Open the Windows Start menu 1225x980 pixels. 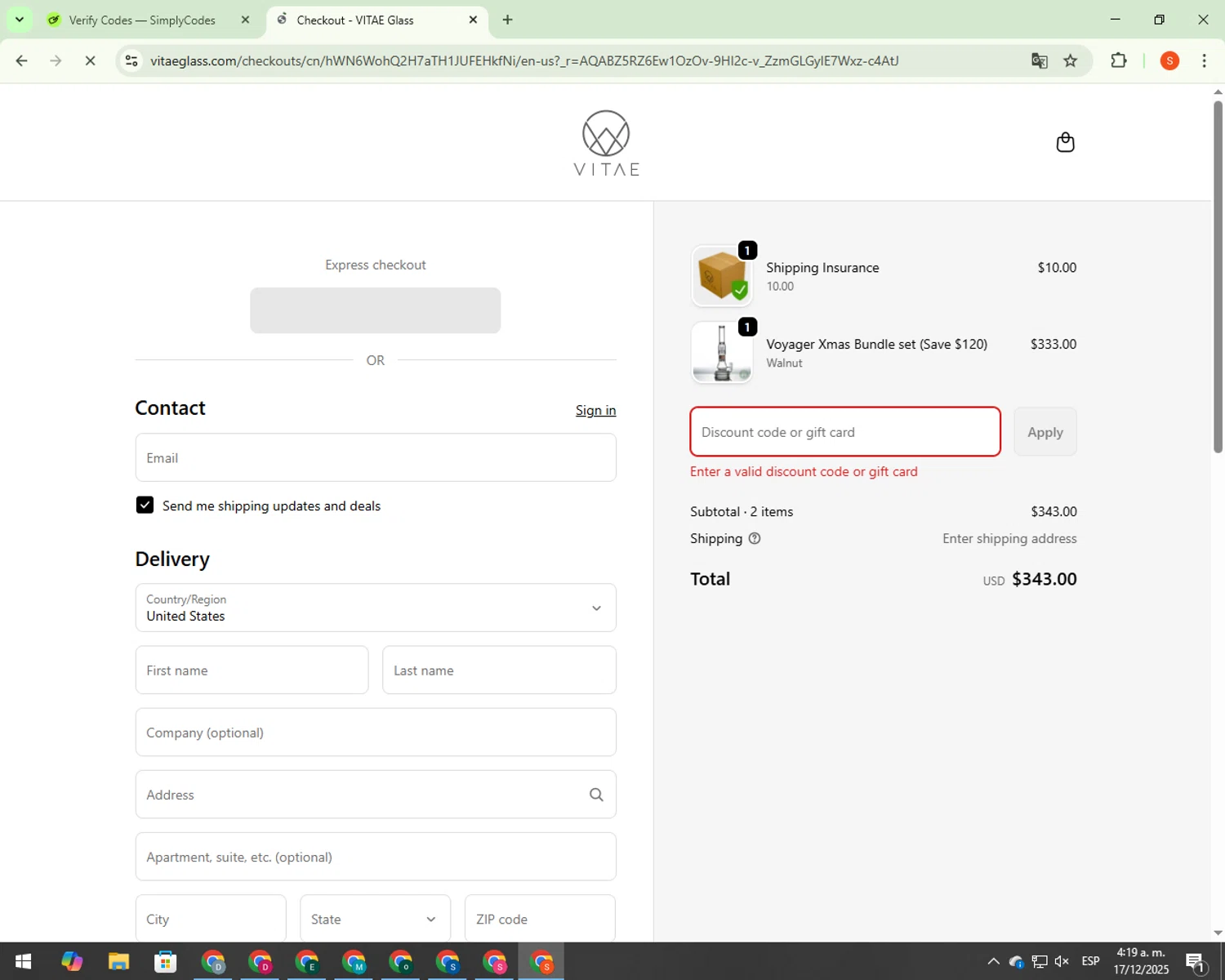point(23,961)
